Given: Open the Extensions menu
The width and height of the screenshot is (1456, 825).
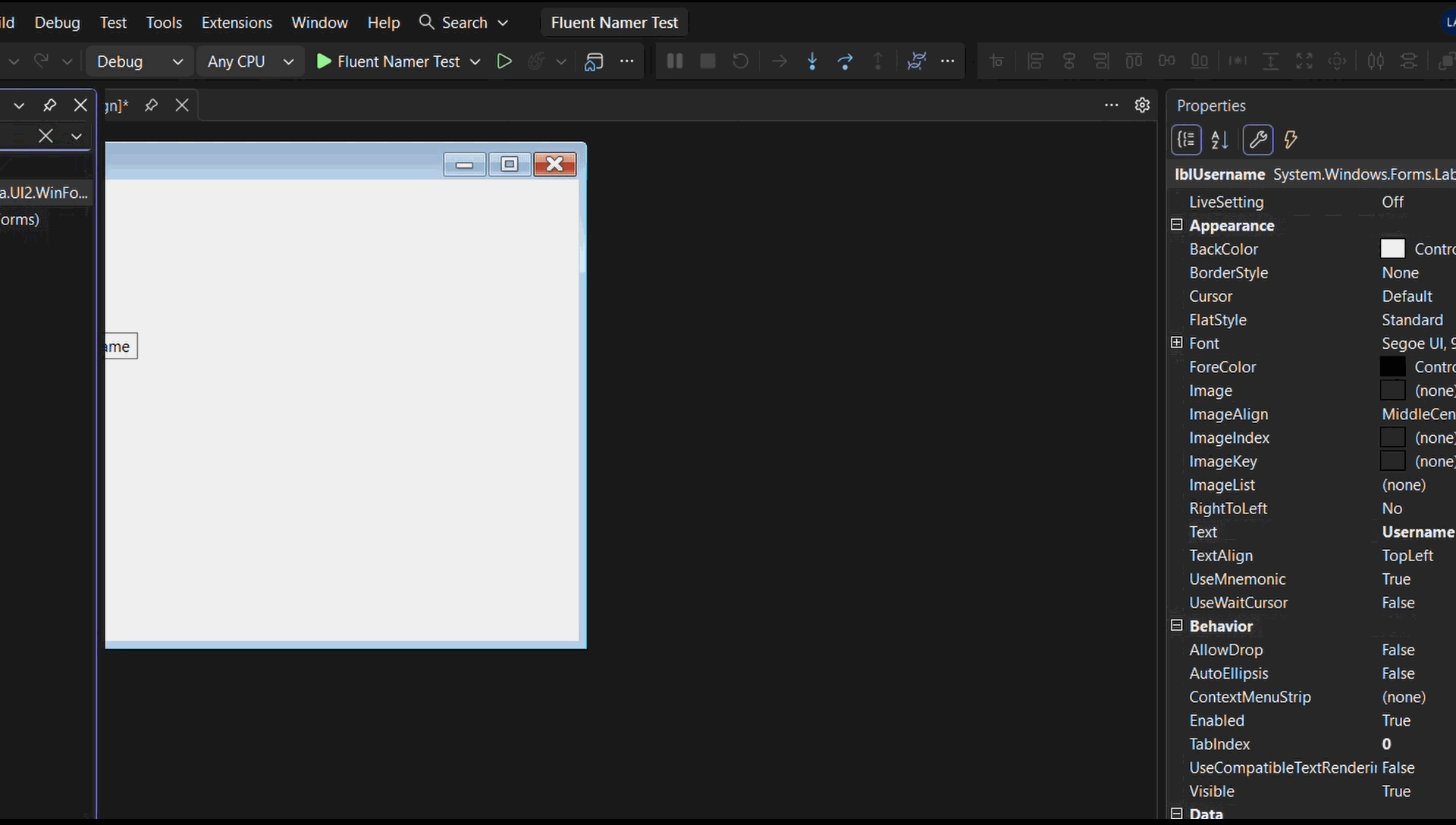Looking at the screenshot, I should tap(237, 23).
